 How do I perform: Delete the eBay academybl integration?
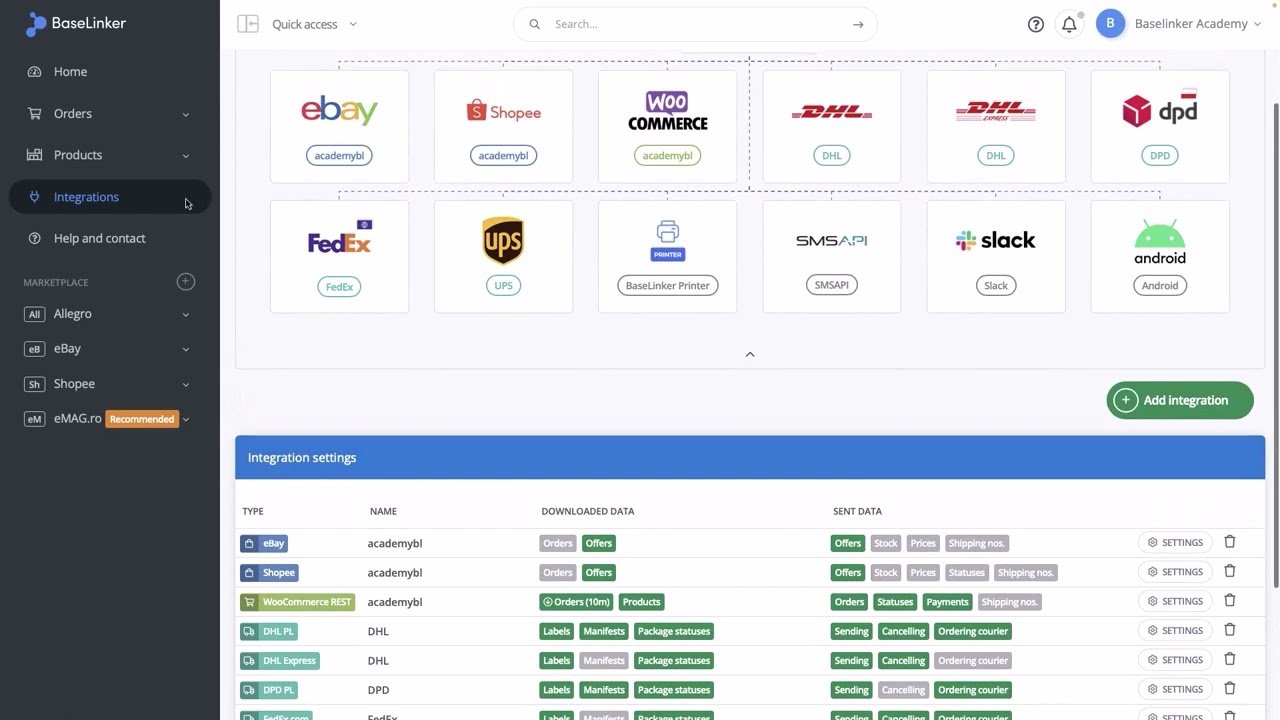click(x=1230, y=542)
